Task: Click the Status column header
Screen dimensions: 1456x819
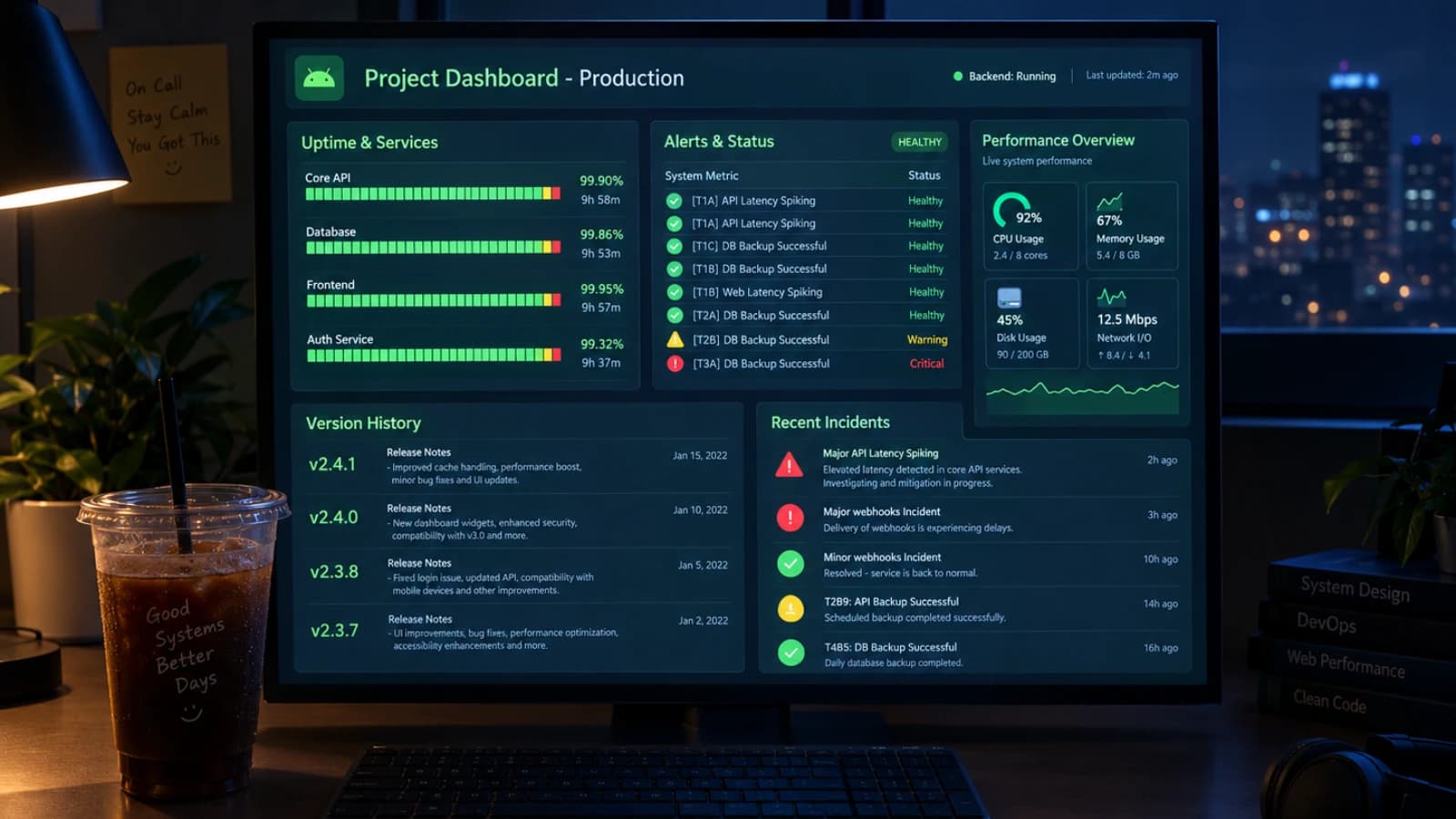Action: point(925,176)
